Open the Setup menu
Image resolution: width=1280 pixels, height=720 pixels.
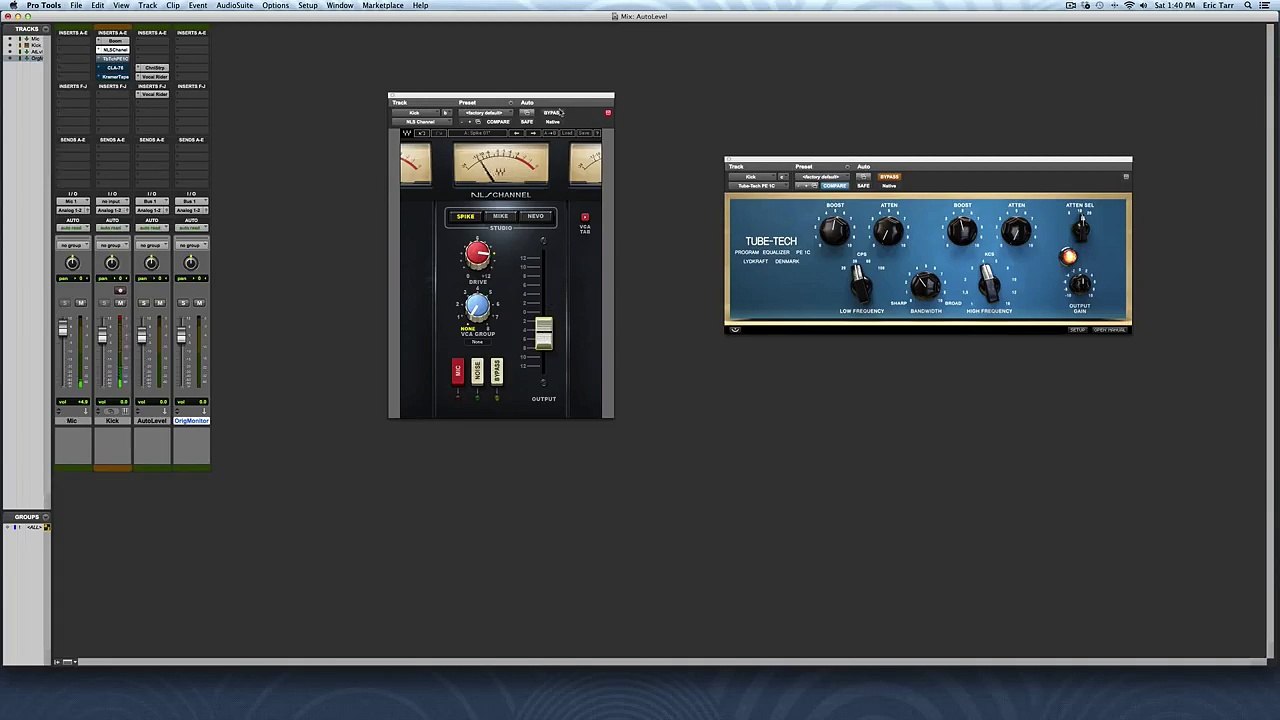pyautogui.click(x=308, y=6)
